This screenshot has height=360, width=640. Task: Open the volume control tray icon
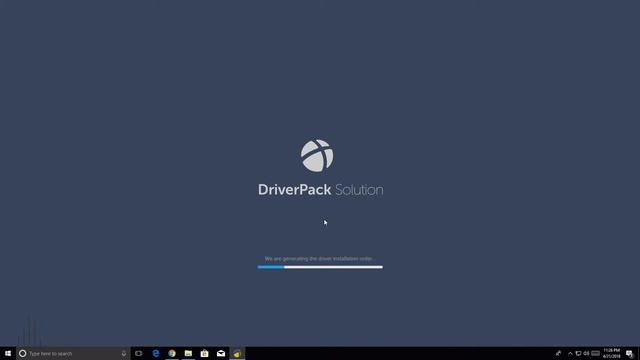point(587,353)
